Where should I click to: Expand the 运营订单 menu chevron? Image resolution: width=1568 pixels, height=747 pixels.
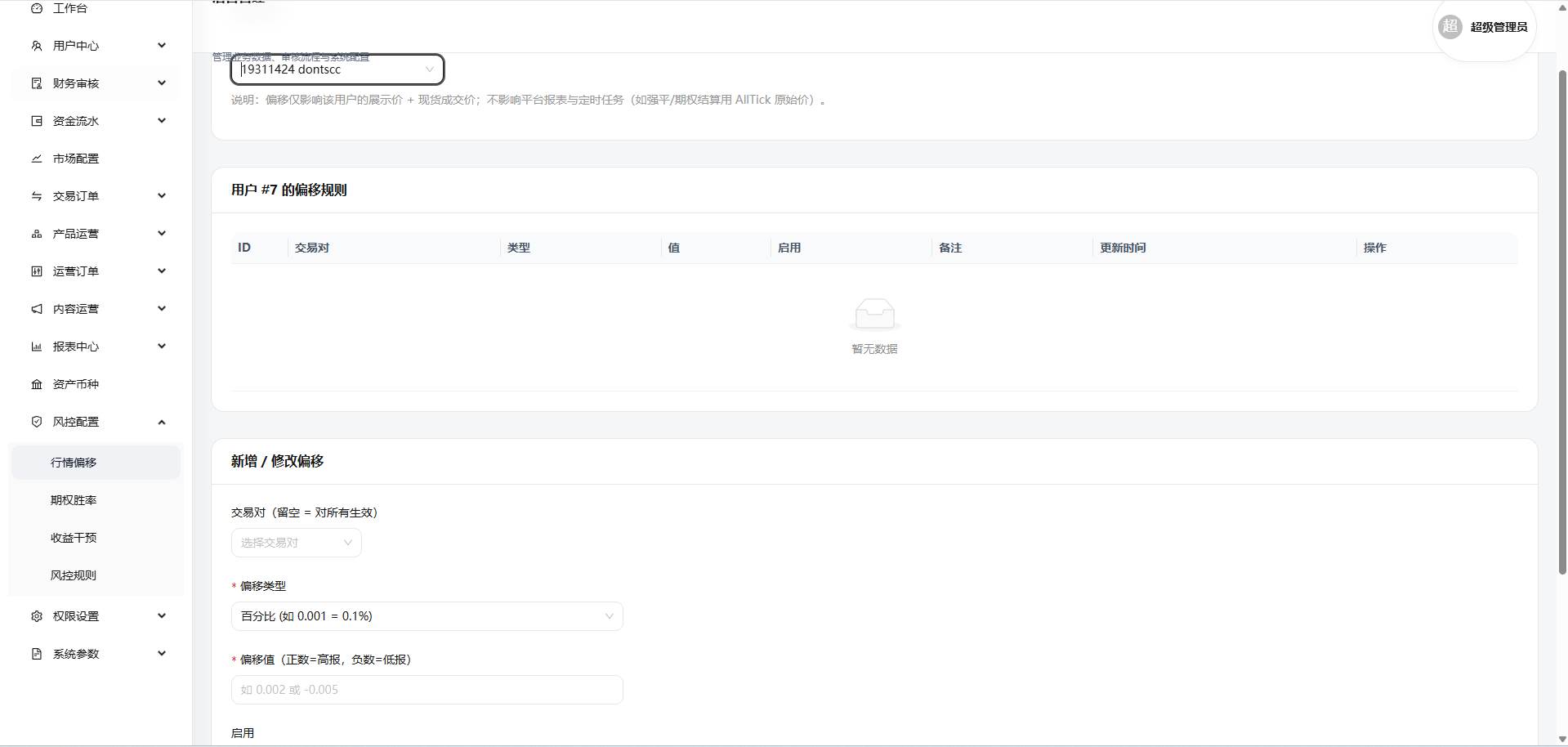[x=162, y=271]
